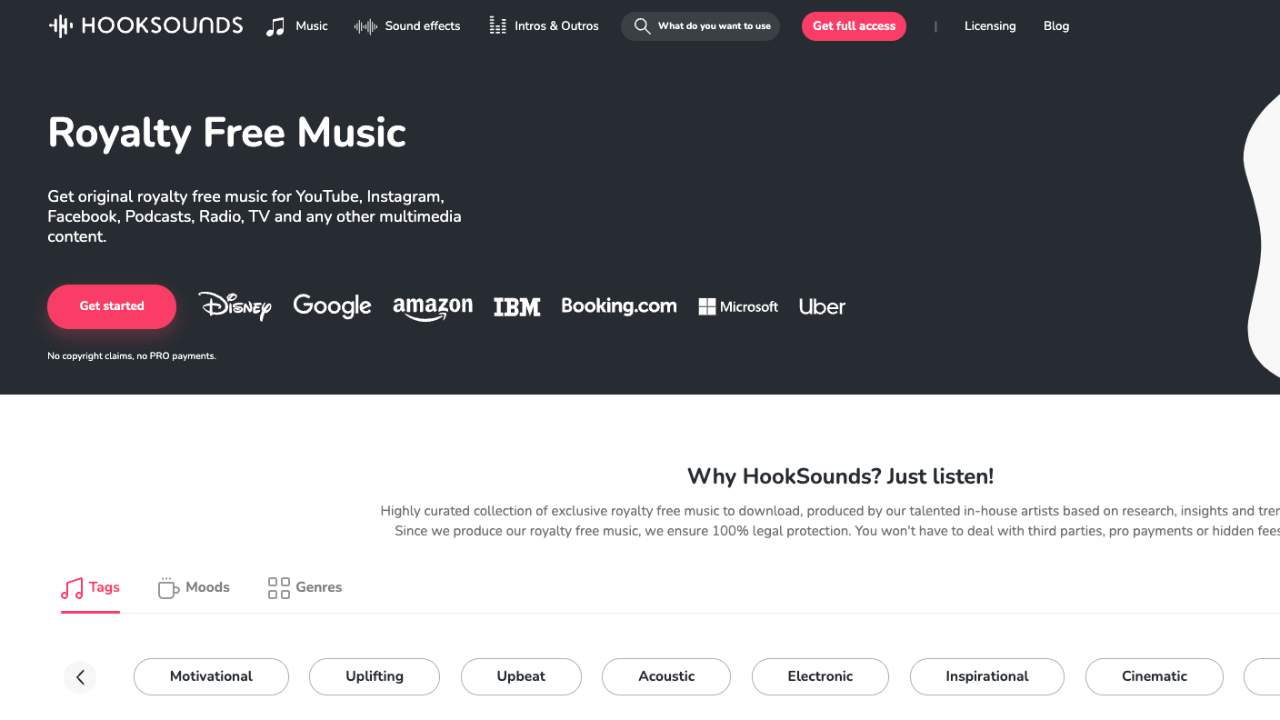Switch to the Genres tab
This screenshot has height=720, width=1280.
(305, 588)
